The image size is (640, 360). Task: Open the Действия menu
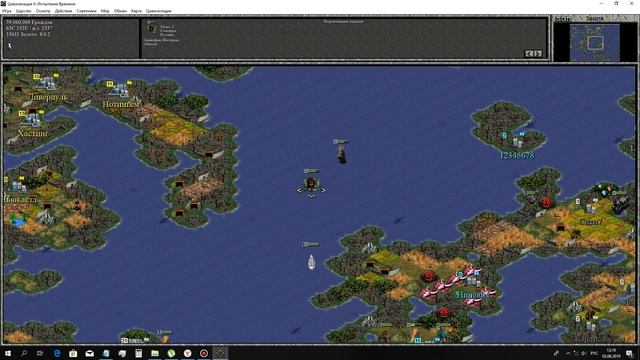click(63, 11)
